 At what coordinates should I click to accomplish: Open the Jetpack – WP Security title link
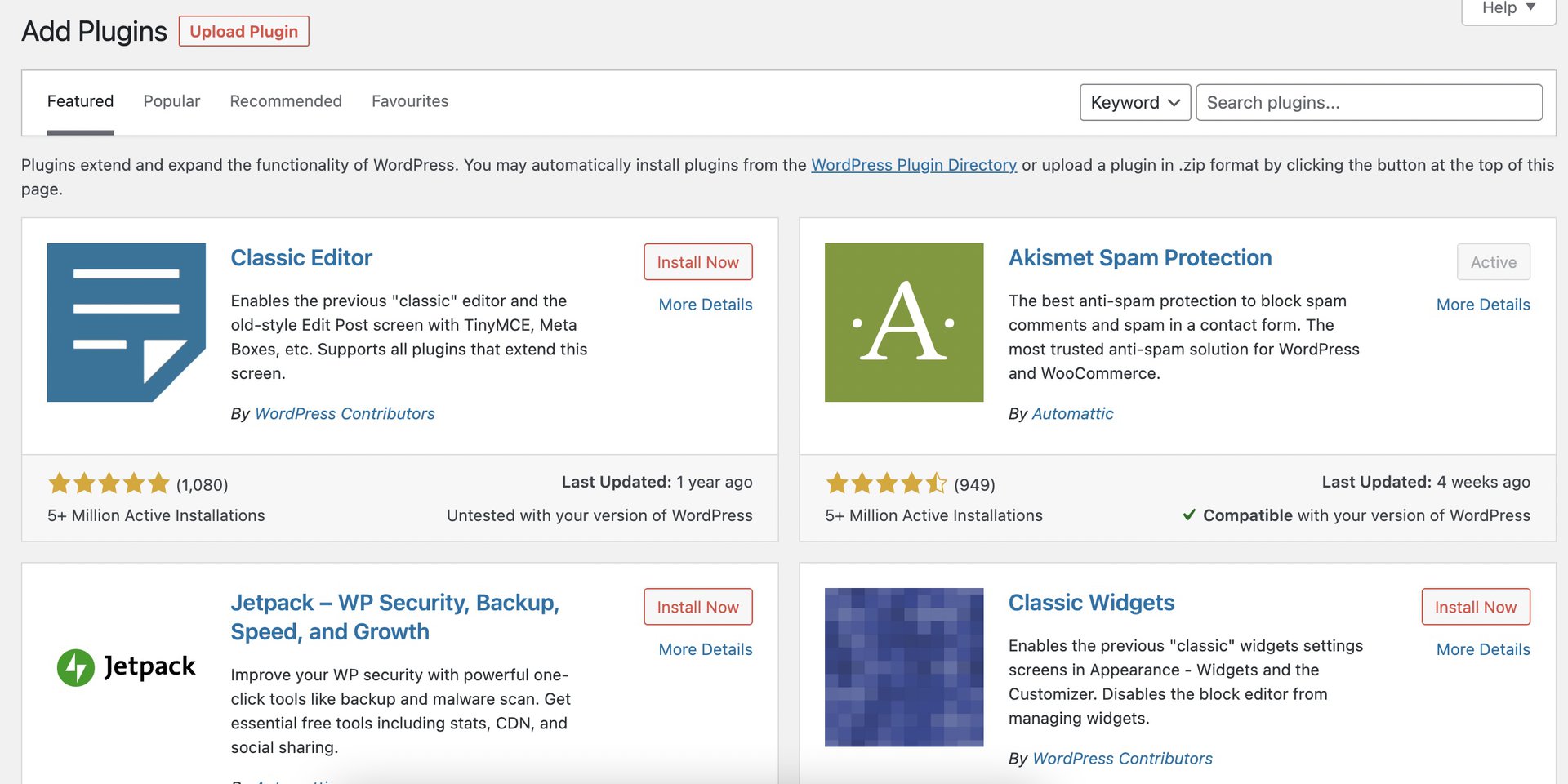[394, 617]
